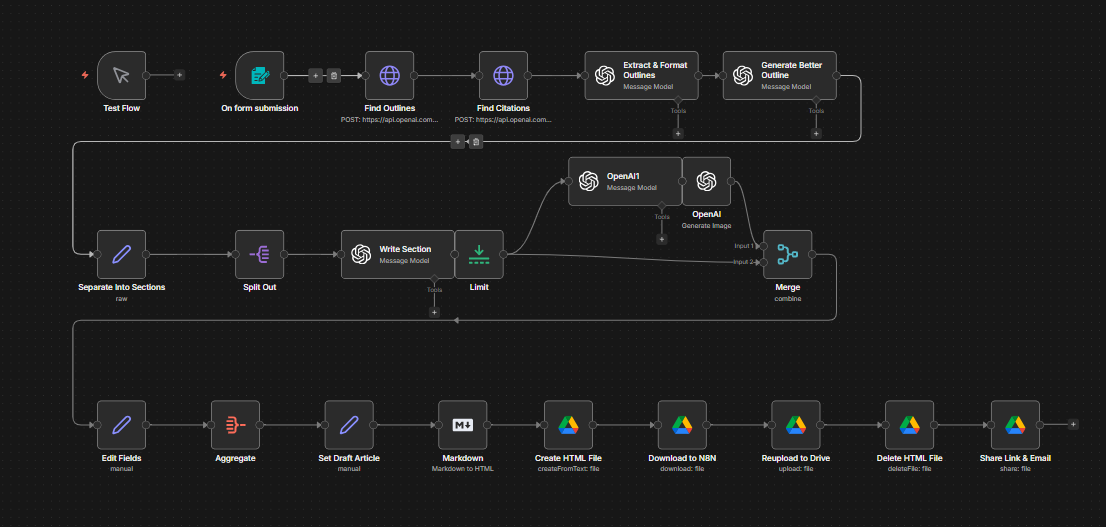Click the 'upload: file' subtitle
This screenshot has height=527, width=1106.
[795, 468]
